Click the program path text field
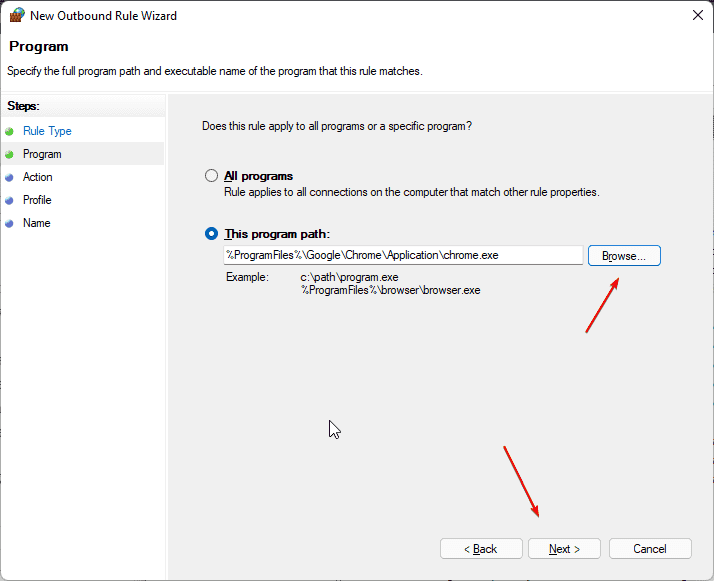The height and width of the screenshot is (581, 714). coord(403,255)
